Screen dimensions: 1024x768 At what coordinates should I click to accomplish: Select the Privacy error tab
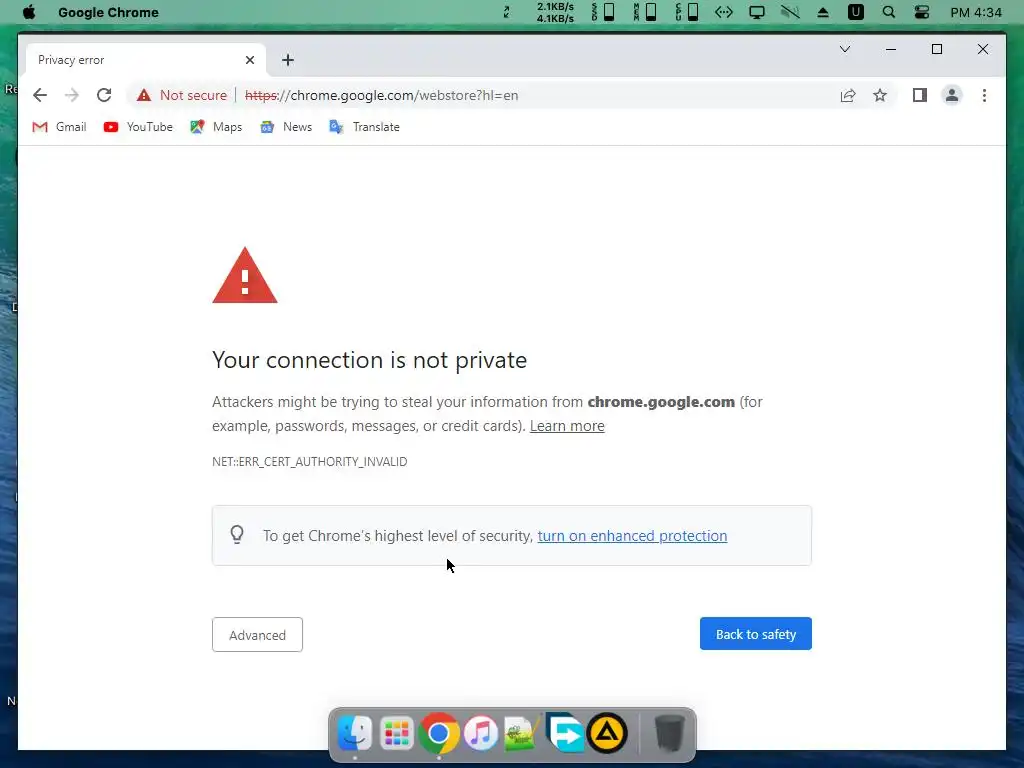click(x=146, y=60)
